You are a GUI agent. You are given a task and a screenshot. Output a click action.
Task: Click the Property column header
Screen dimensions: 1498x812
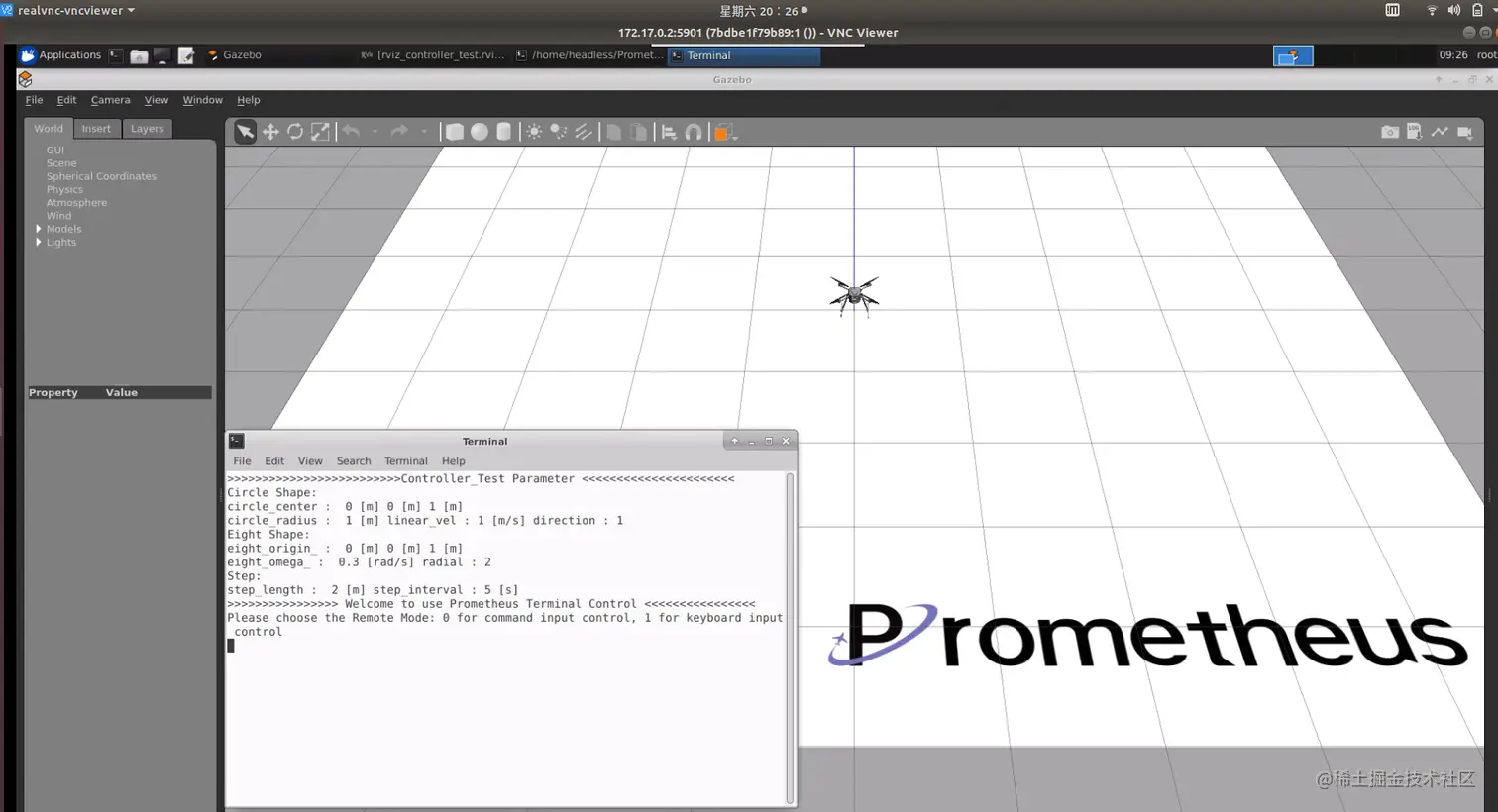point(53,393)
